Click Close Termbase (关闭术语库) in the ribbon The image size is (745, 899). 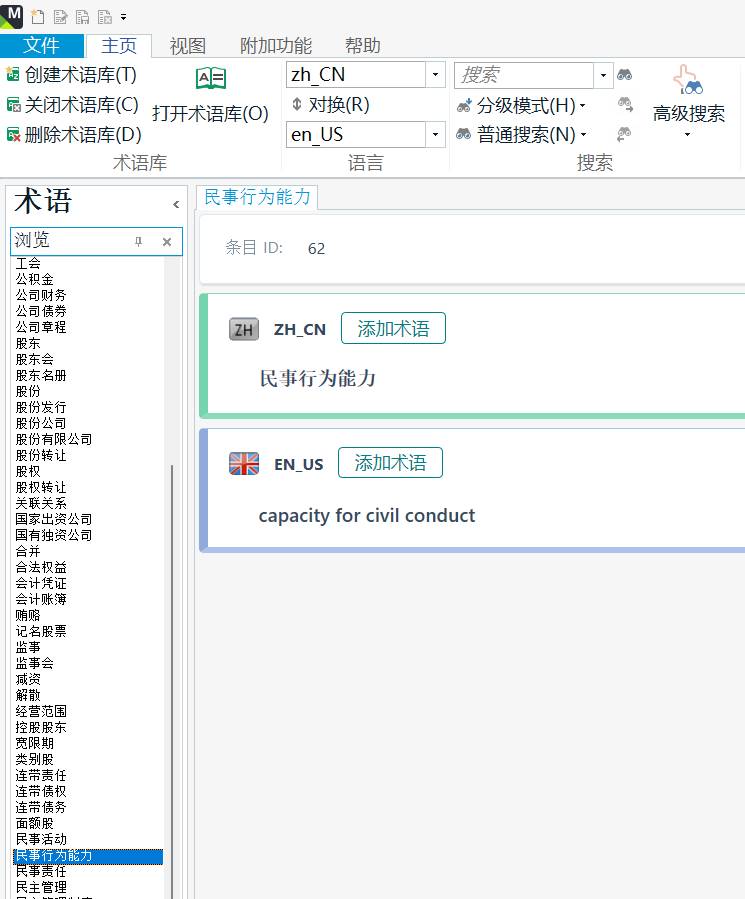72,104
